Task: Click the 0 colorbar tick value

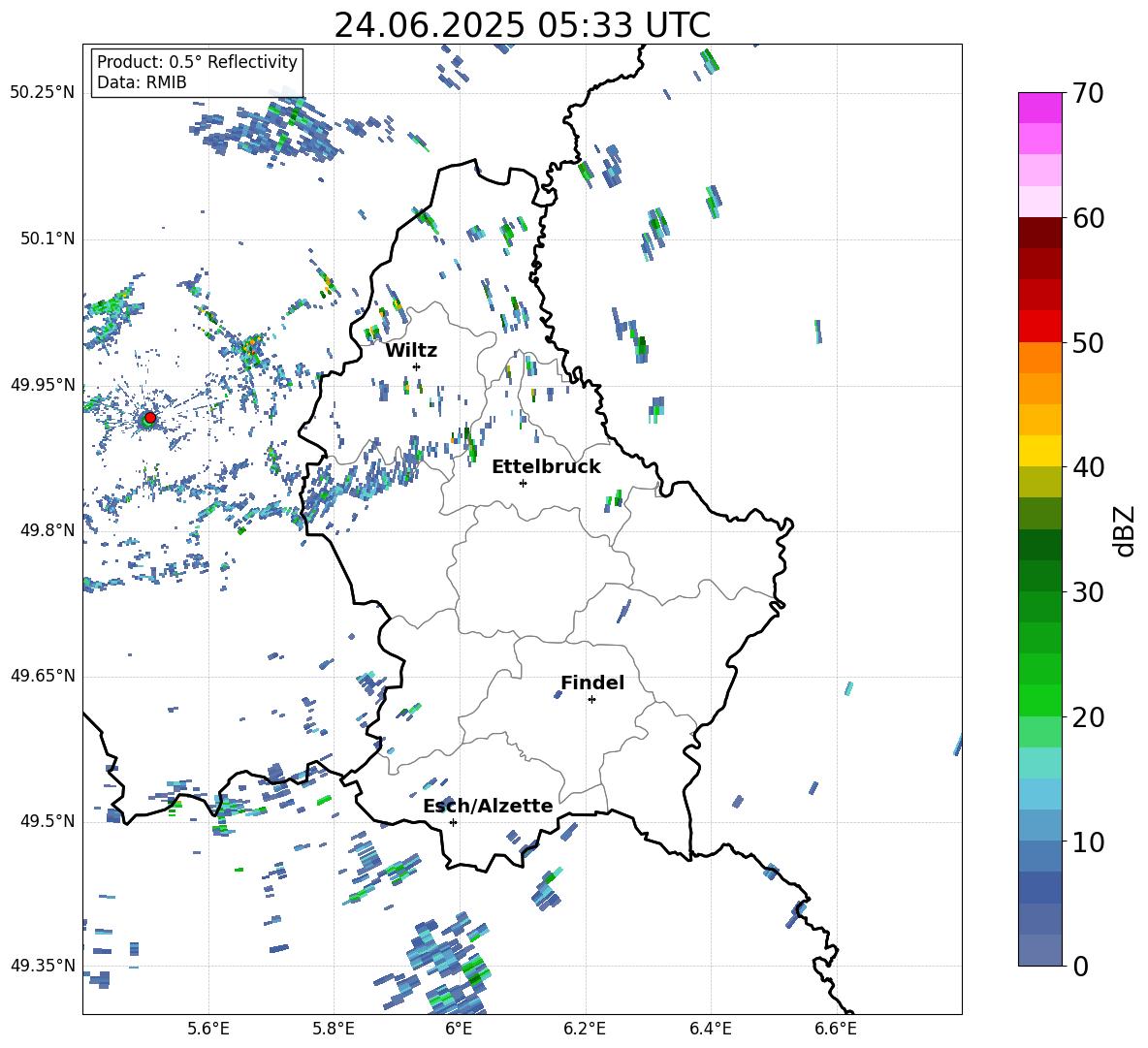Action: 1080,966
